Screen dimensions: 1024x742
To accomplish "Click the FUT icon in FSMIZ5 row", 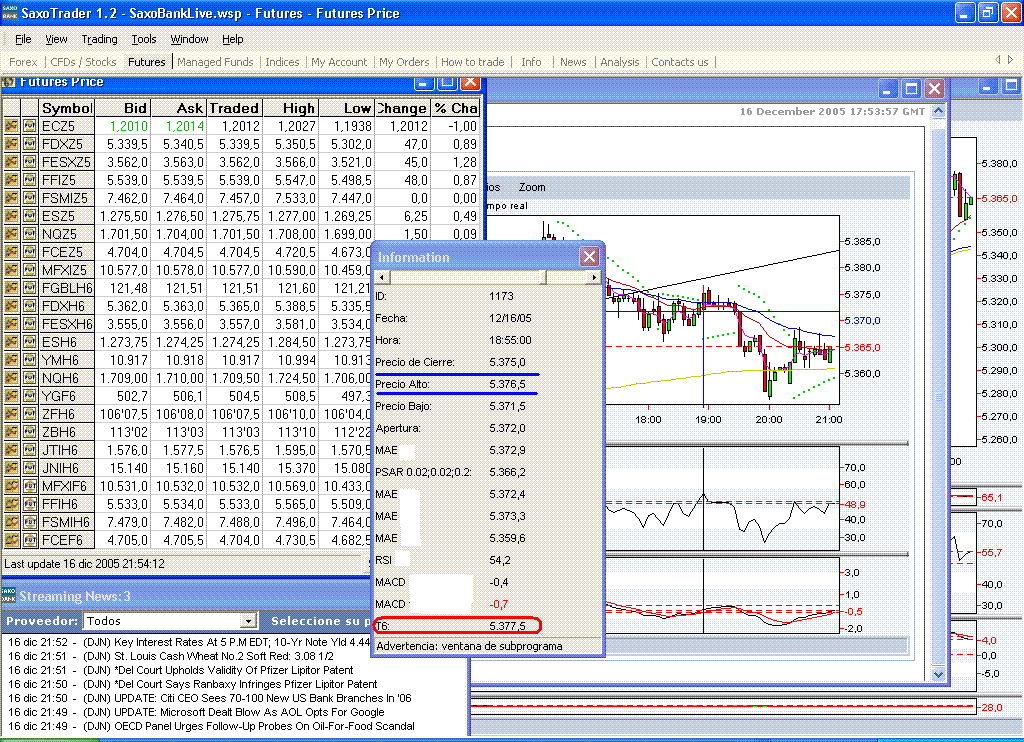I will click(x=29, y=198).
